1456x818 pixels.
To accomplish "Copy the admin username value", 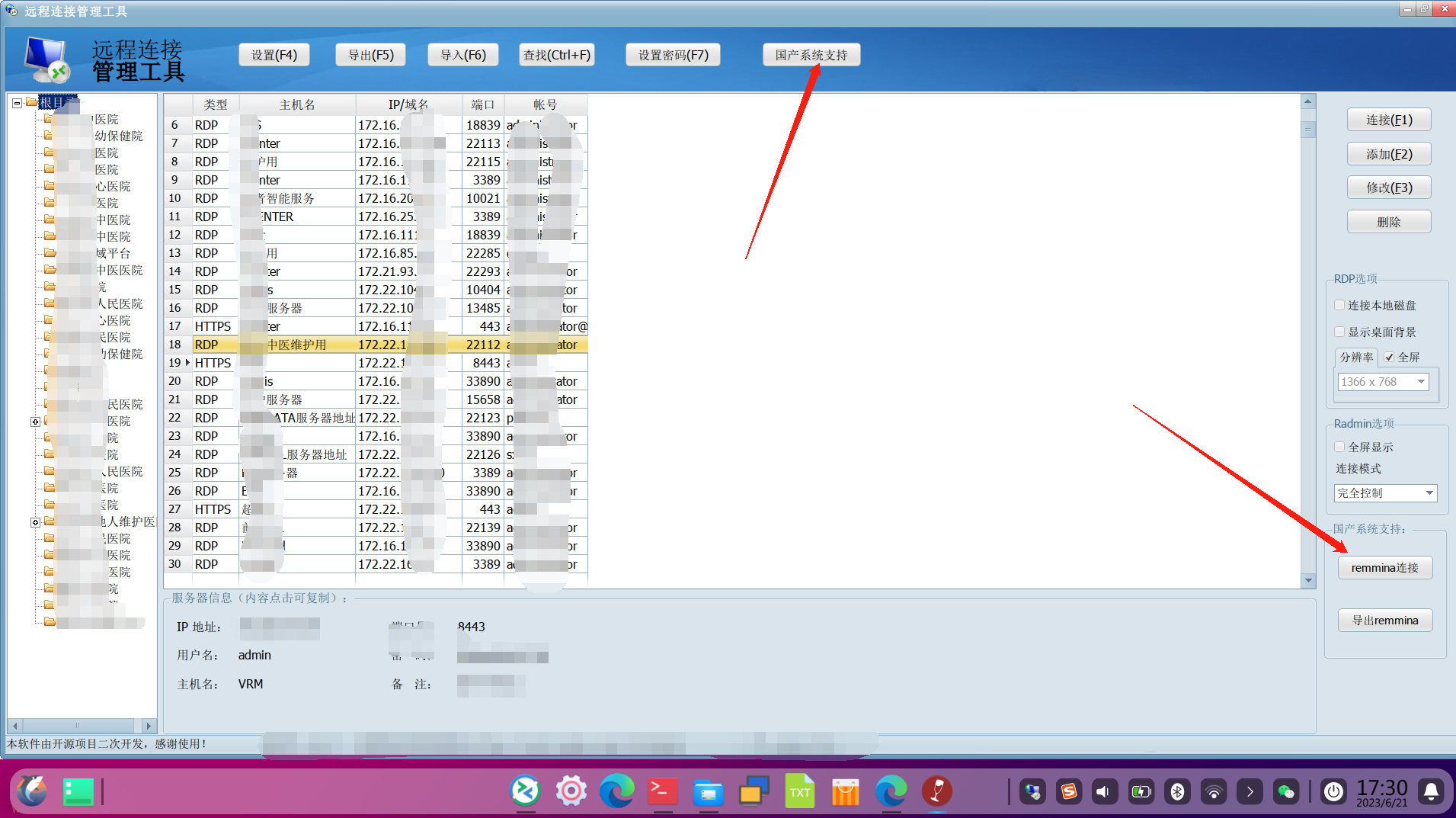I will (x=254, y=655).
